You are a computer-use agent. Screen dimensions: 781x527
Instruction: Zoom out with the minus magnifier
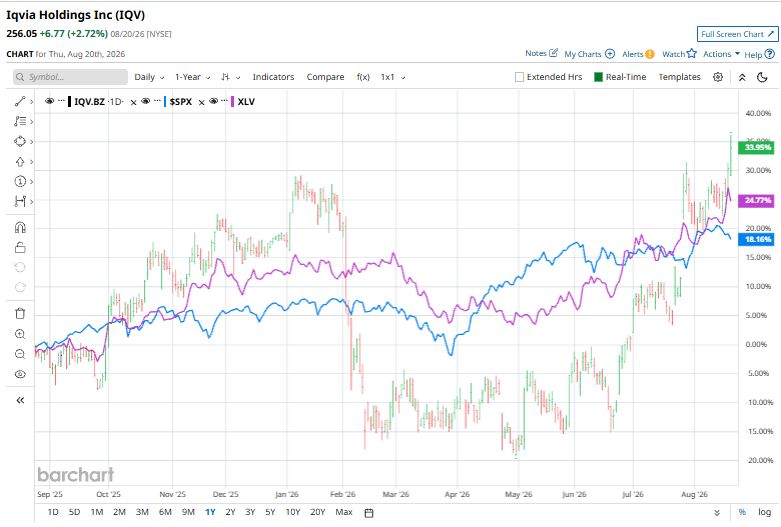[x=20, y=354]
